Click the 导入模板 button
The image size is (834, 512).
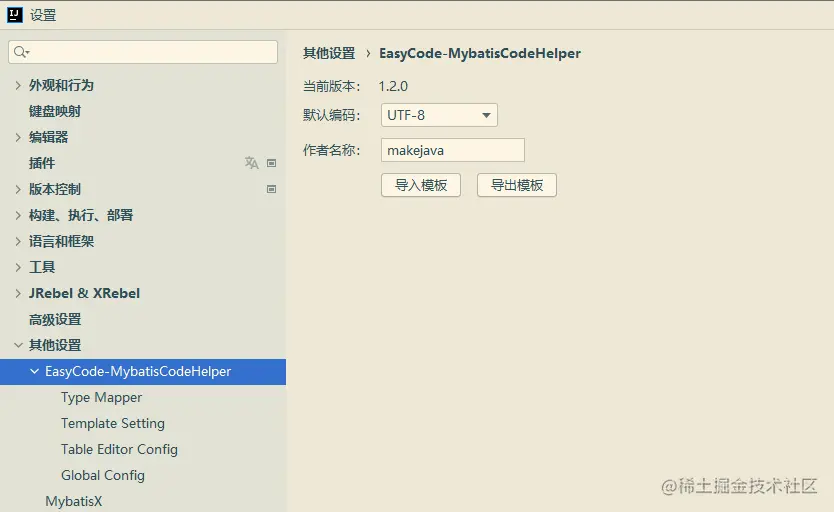click(x=421, y=185)
